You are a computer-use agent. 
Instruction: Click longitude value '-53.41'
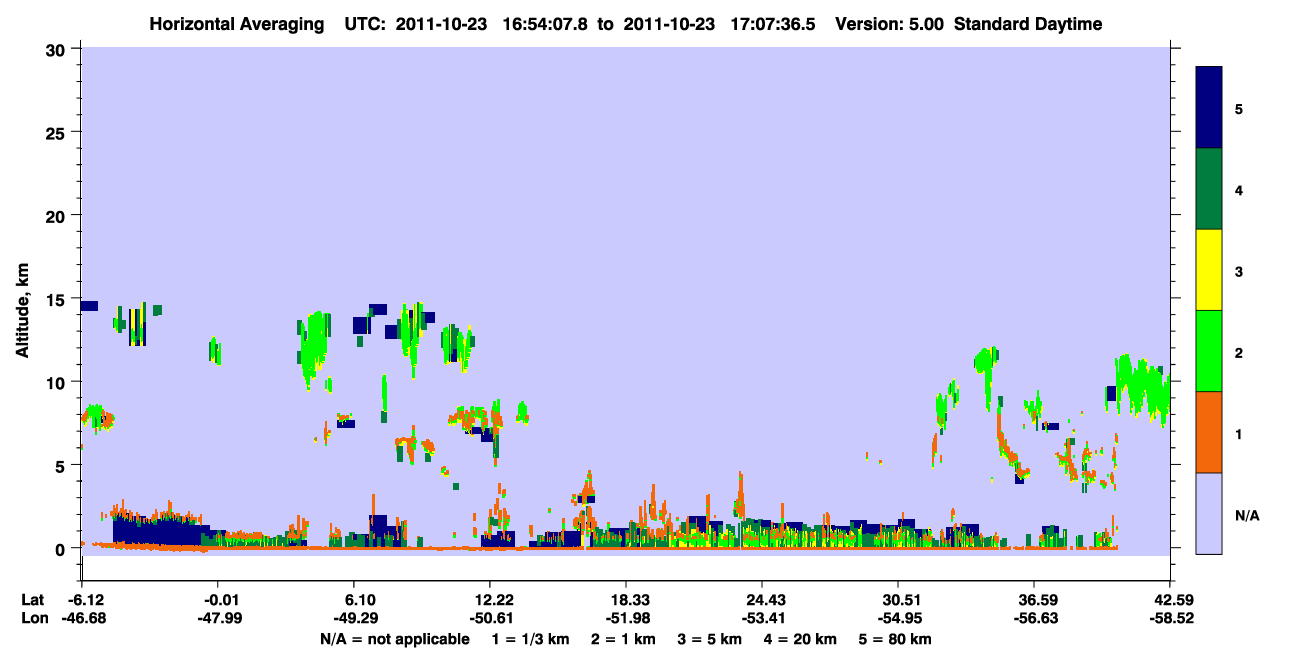[x=762, y=619]
